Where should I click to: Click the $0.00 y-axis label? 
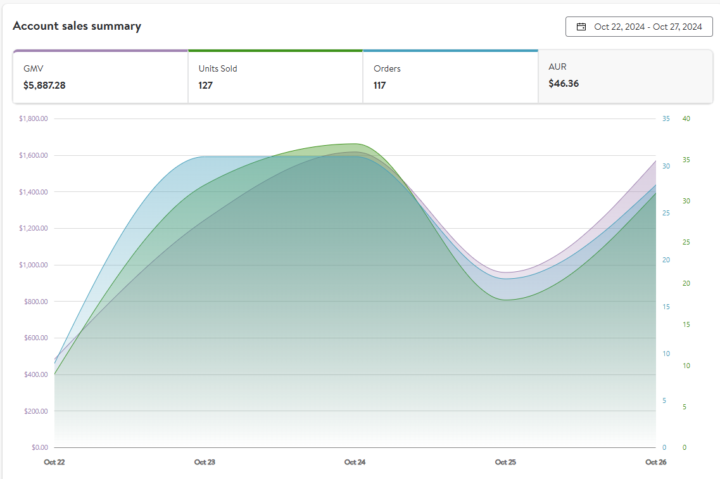pos(39,447)
